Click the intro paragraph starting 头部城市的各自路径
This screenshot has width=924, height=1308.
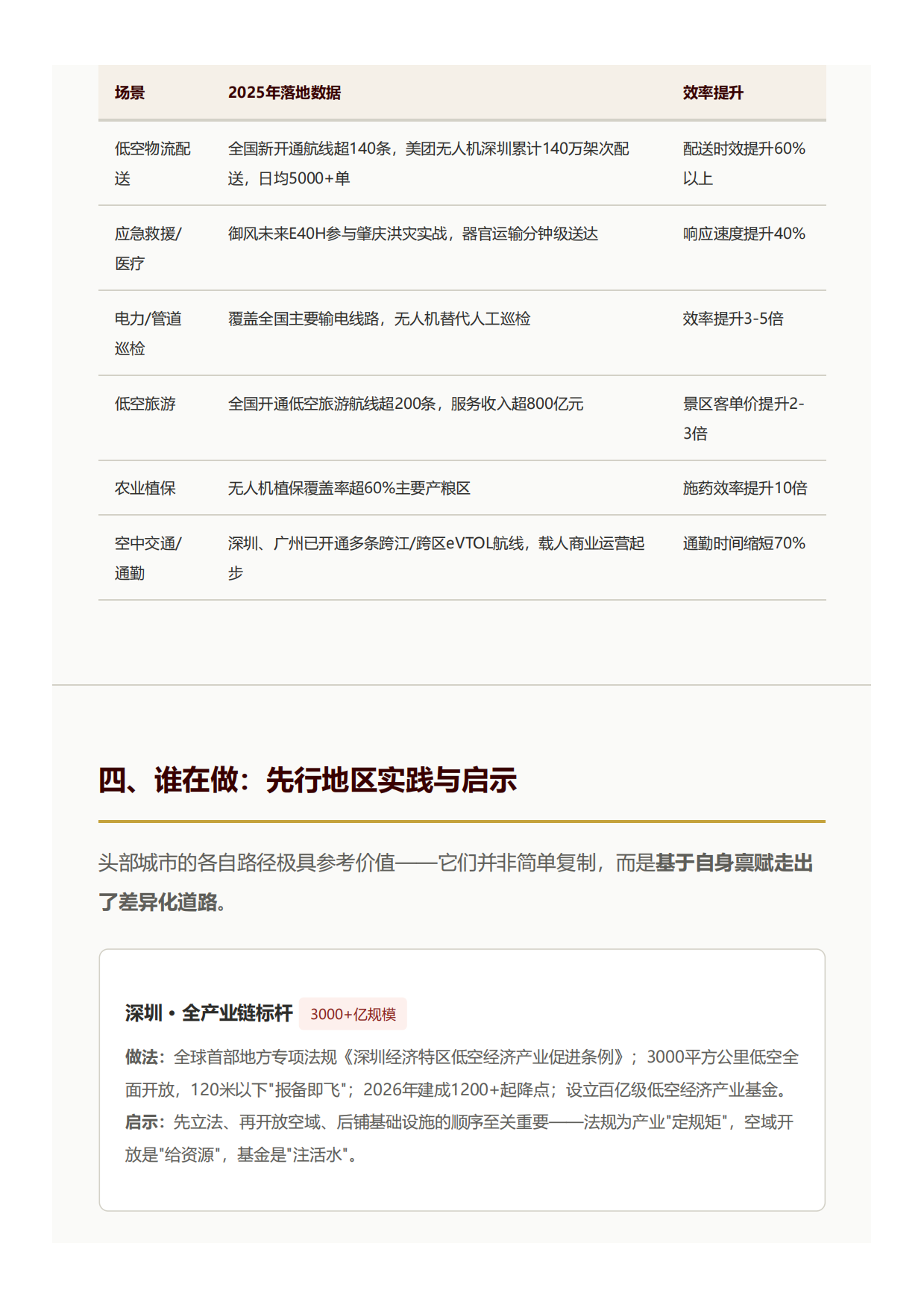pyautogui.click(x=456, y=883)
